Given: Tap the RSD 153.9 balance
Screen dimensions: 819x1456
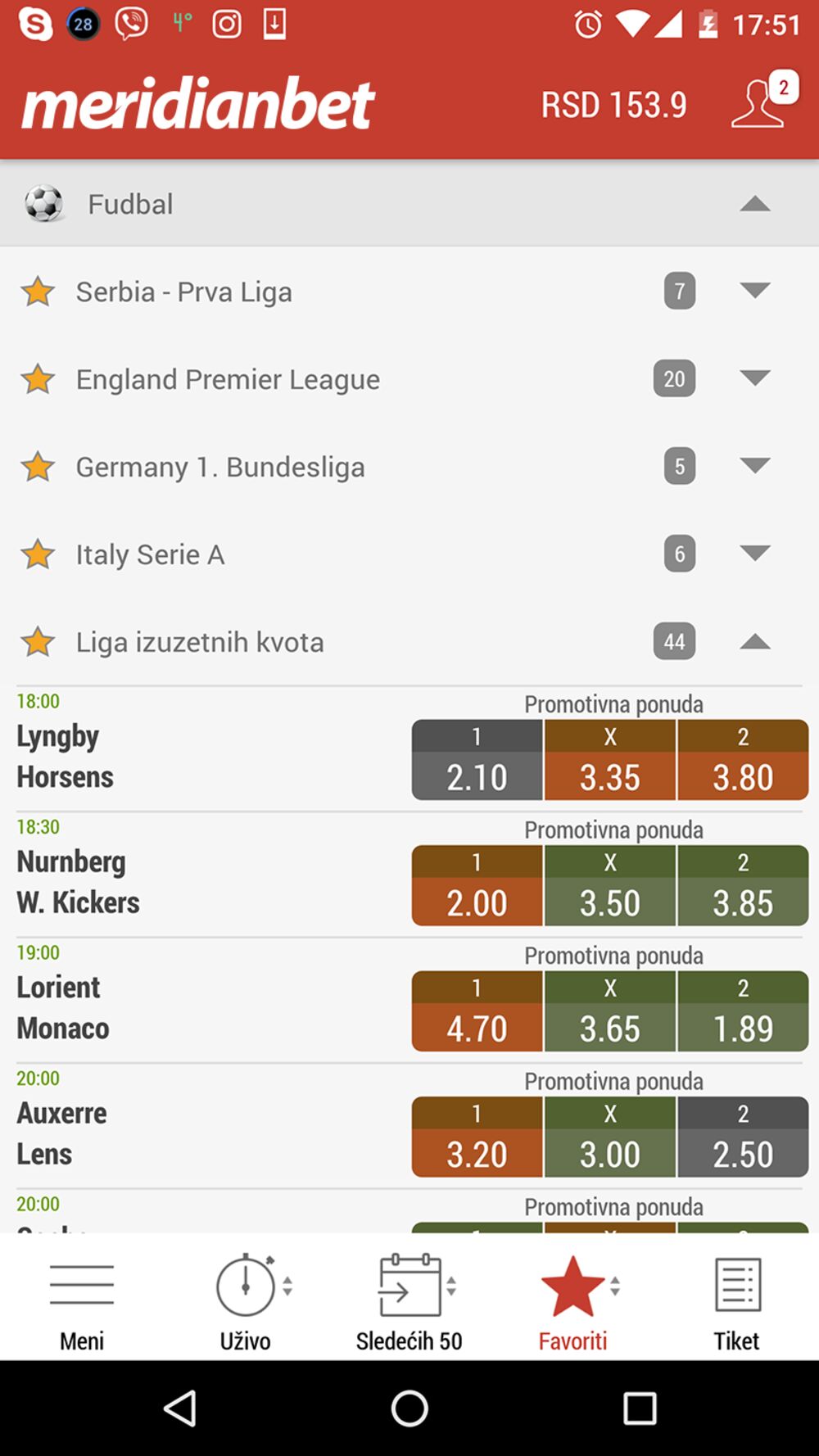Looking at the screenshot, I should click(613, 105).
